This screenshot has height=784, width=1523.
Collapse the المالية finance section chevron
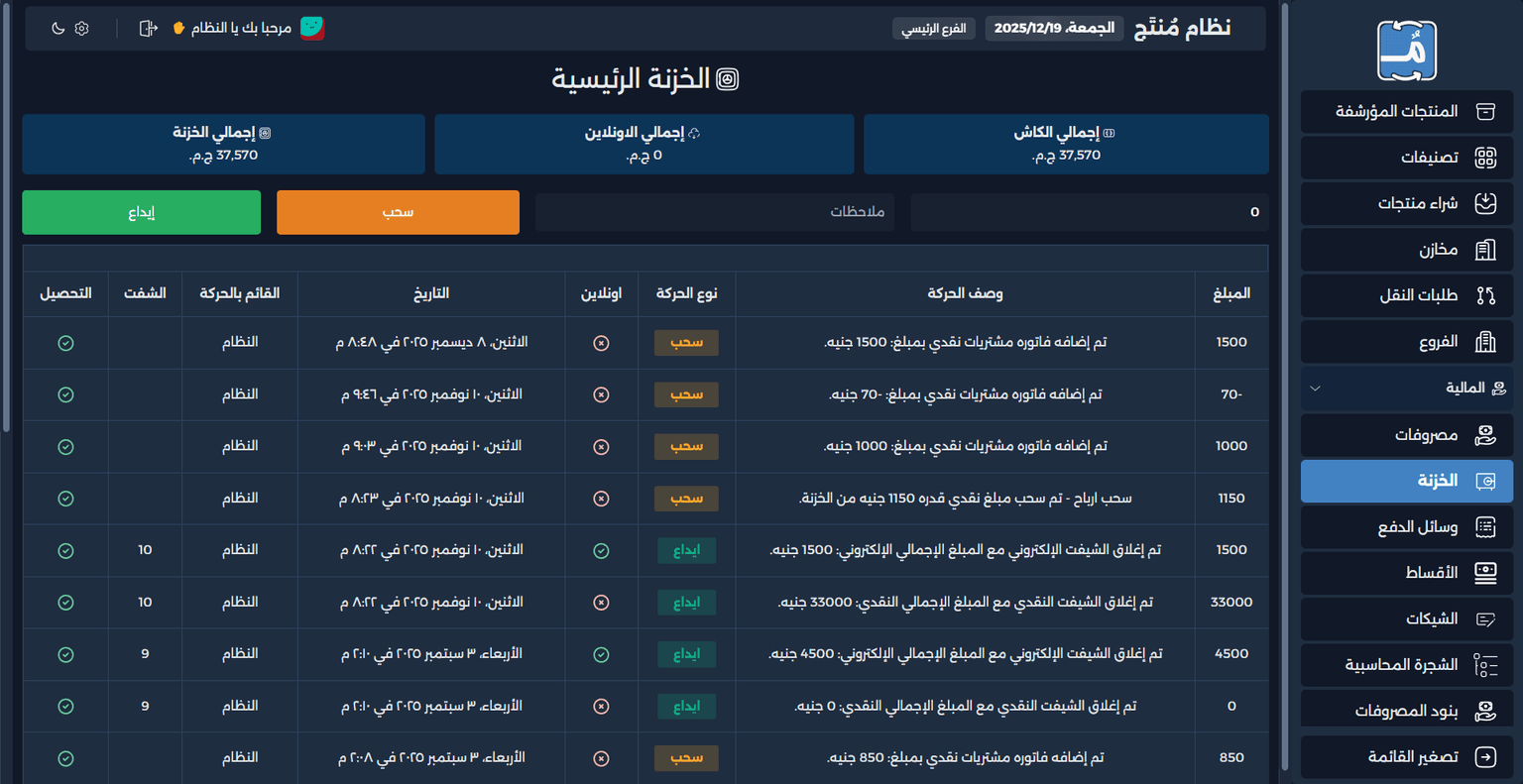click(x=1316, y=389)
